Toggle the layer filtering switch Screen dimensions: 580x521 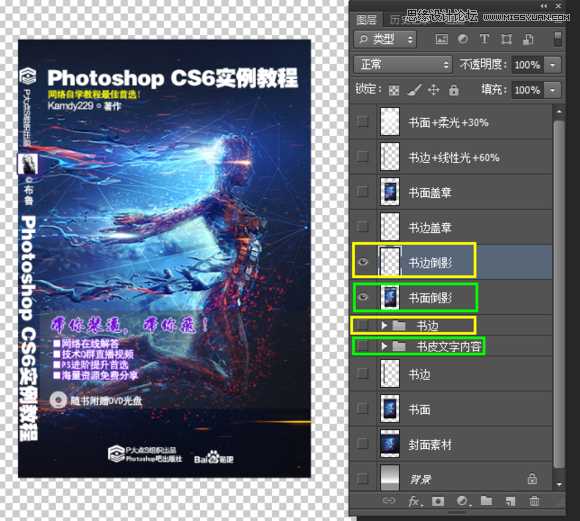tap(558, 39)
